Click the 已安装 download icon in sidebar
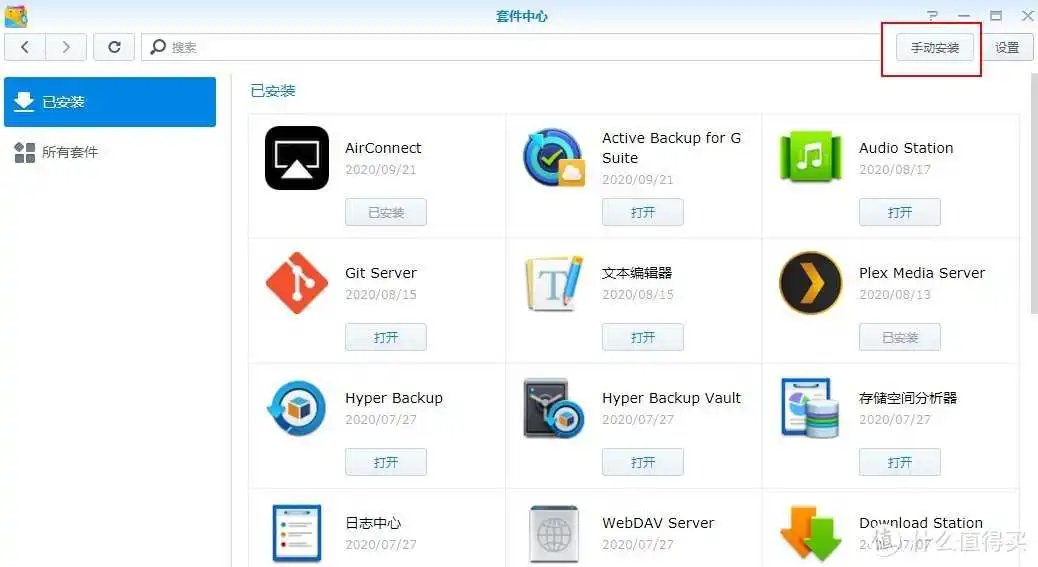Image resolution: width=1038 pixels, height=567 pixels. [x=24, y=101]
